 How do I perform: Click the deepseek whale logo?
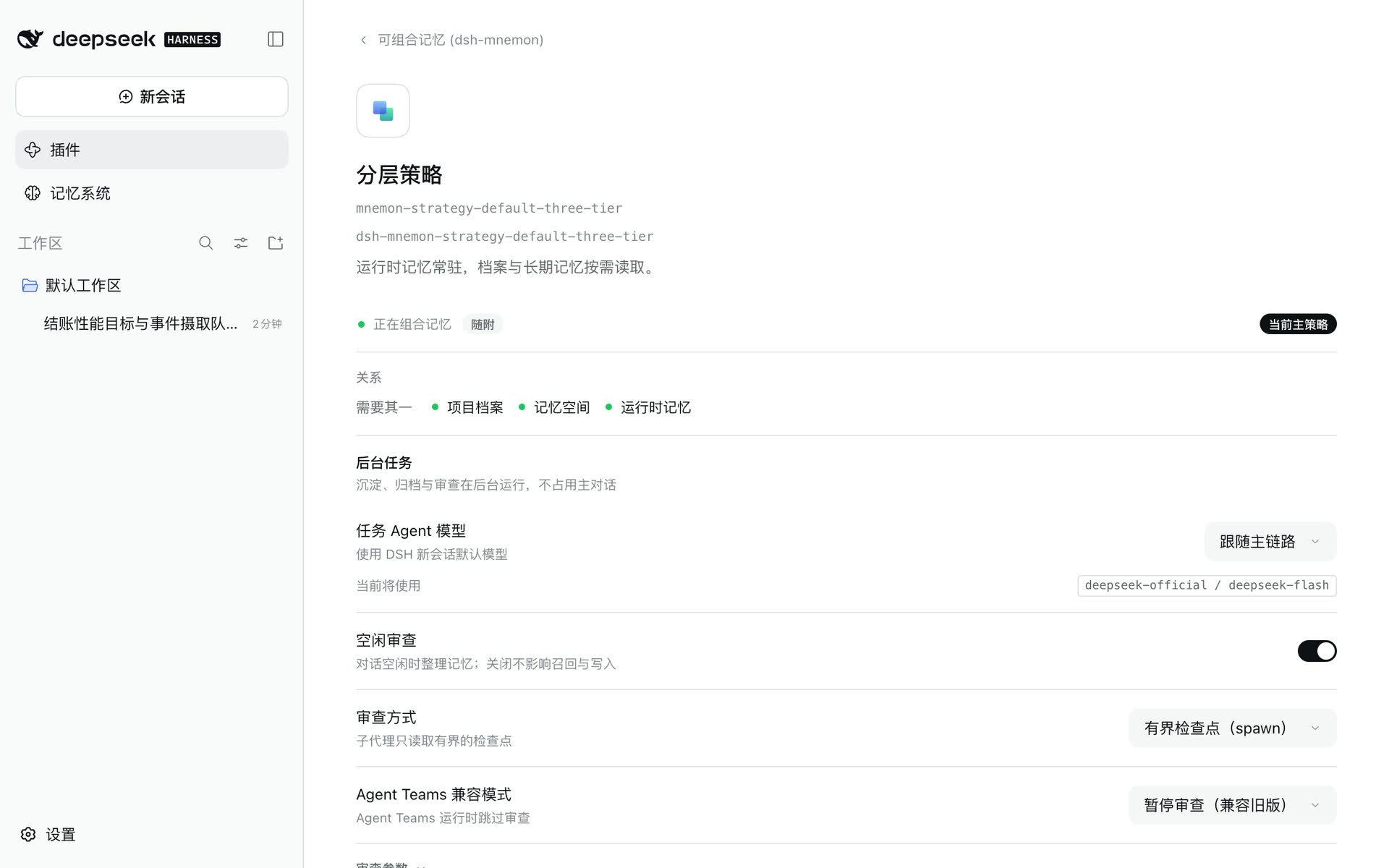pos(30,39)
